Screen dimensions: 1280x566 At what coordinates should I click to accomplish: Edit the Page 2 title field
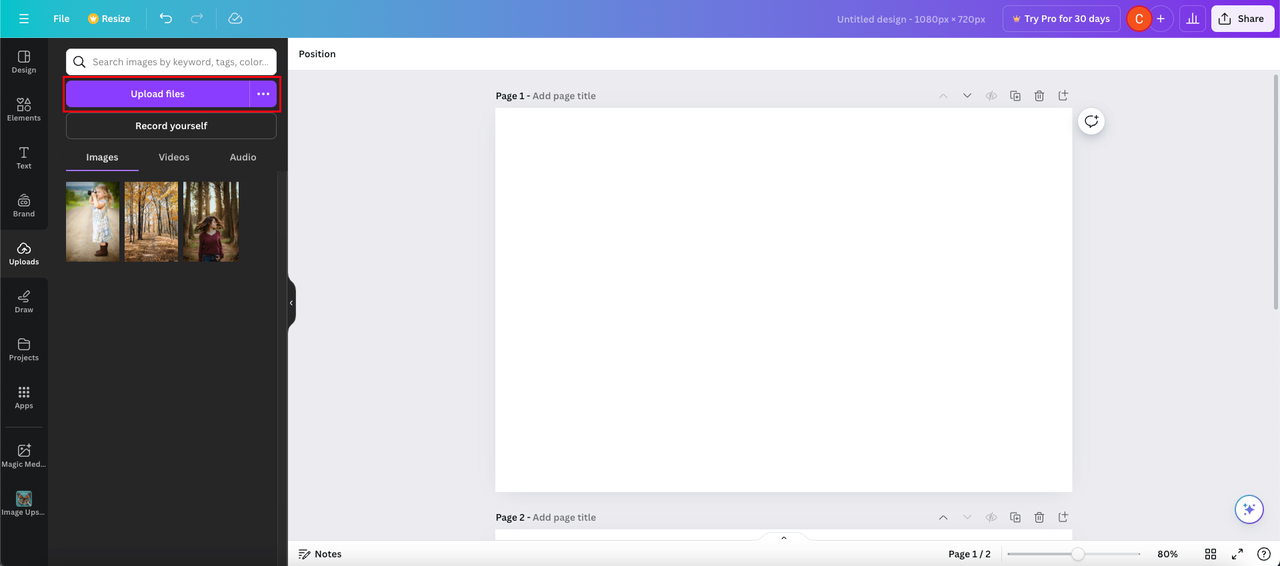click(x=564, y=518)
